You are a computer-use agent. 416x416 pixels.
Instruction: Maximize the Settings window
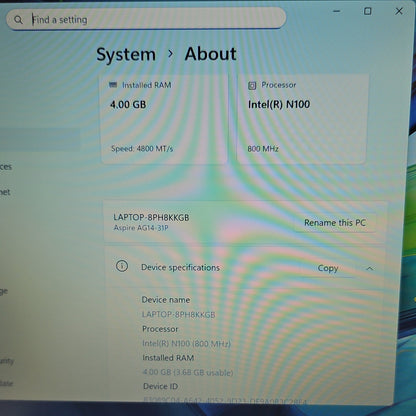[x=368, y=11]
